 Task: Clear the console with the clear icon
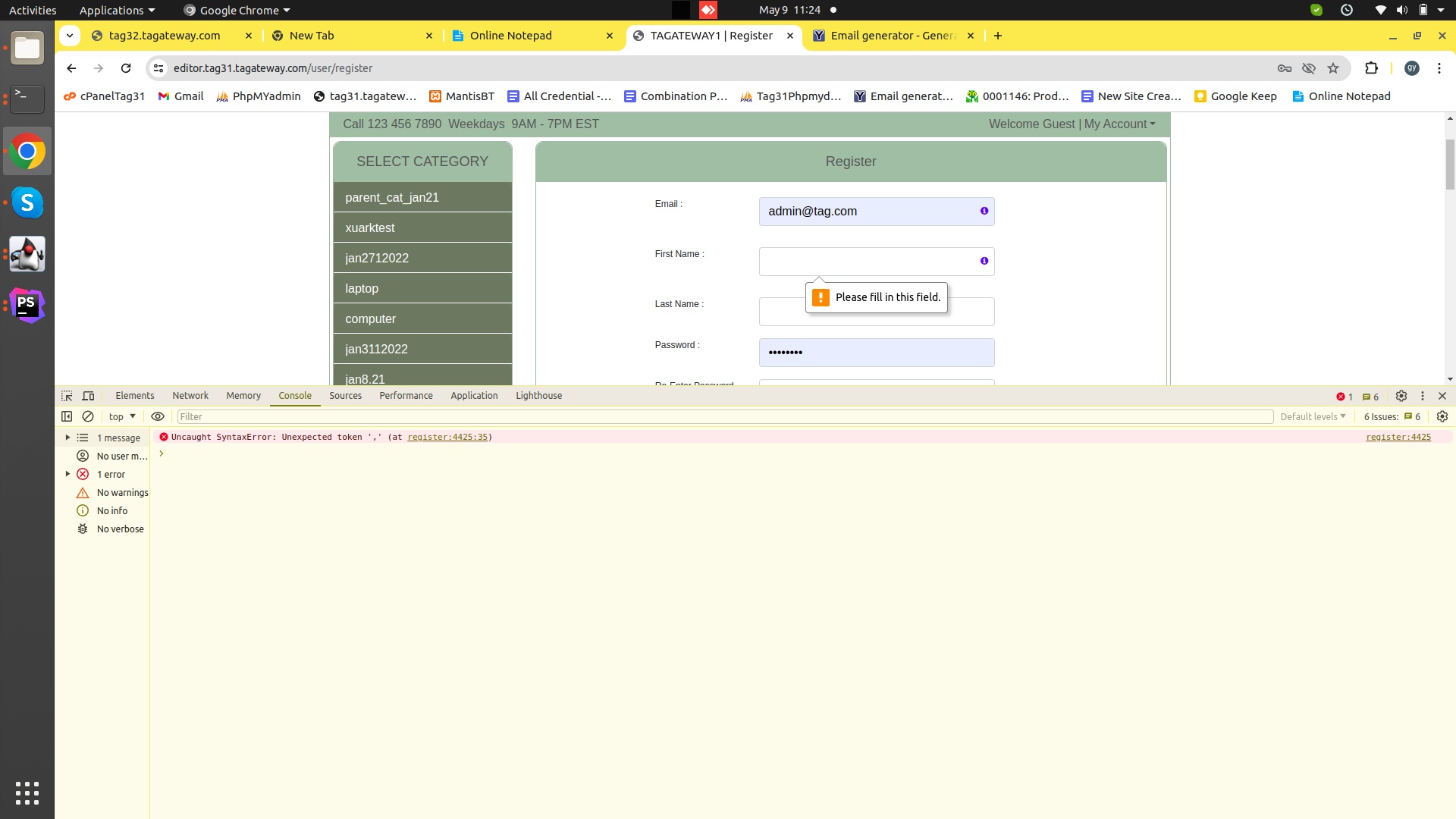click(87, 416)
